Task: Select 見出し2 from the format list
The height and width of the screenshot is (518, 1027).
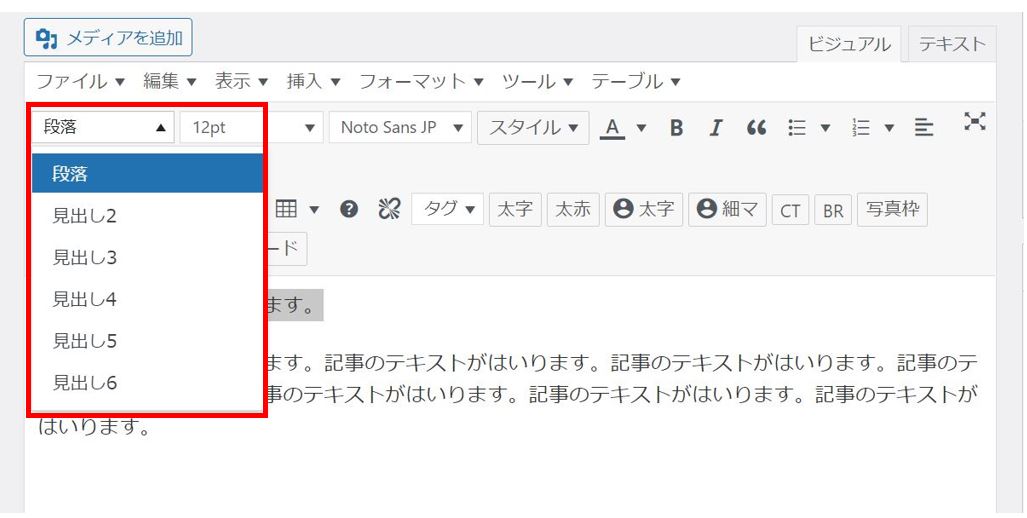Action: click(85, 216)
